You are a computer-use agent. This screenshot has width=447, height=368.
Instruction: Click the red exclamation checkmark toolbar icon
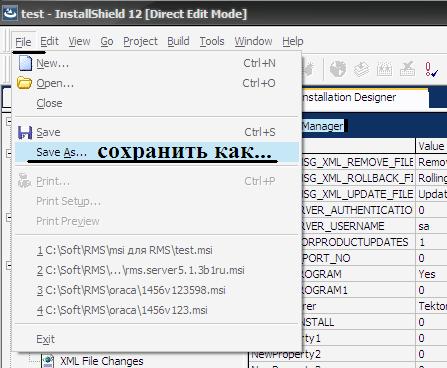[431, 70]
